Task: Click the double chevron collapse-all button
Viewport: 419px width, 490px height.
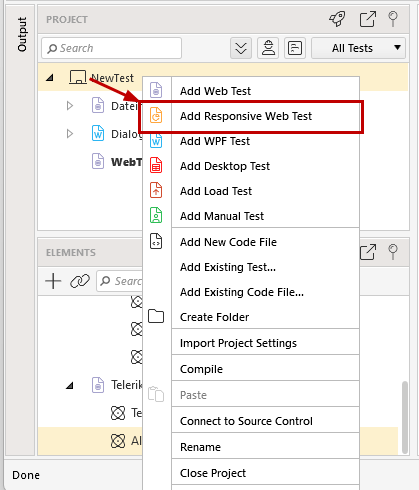Action: coord(241,48)
